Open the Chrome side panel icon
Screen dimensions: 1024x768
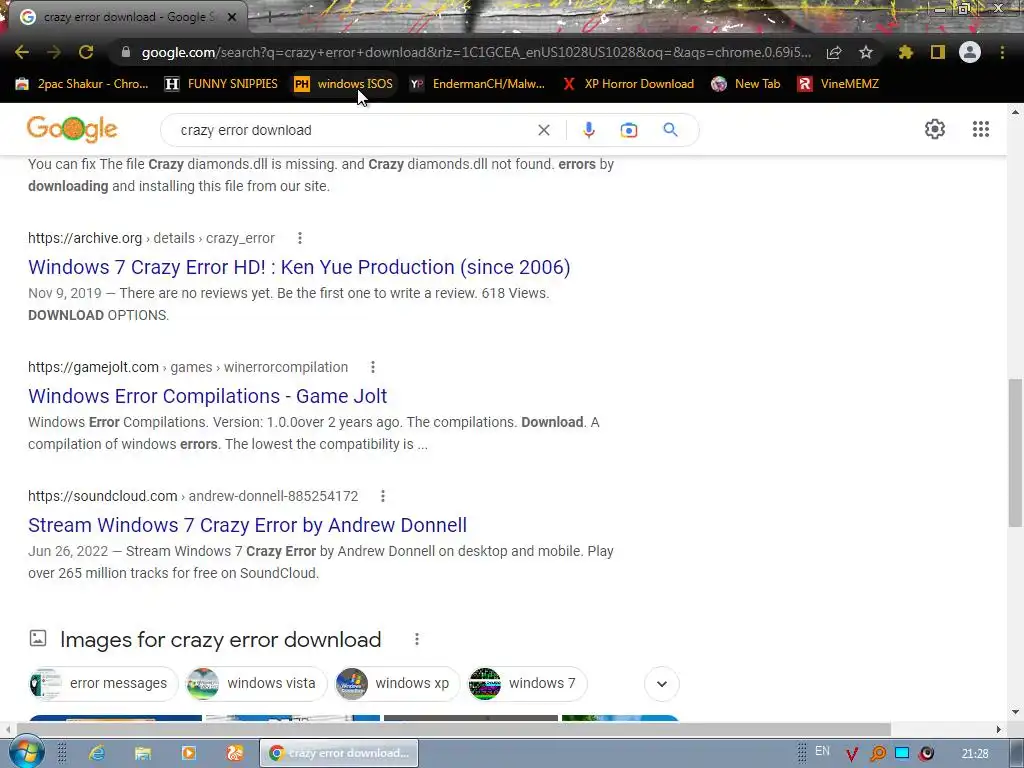click(x=938, y=52)
